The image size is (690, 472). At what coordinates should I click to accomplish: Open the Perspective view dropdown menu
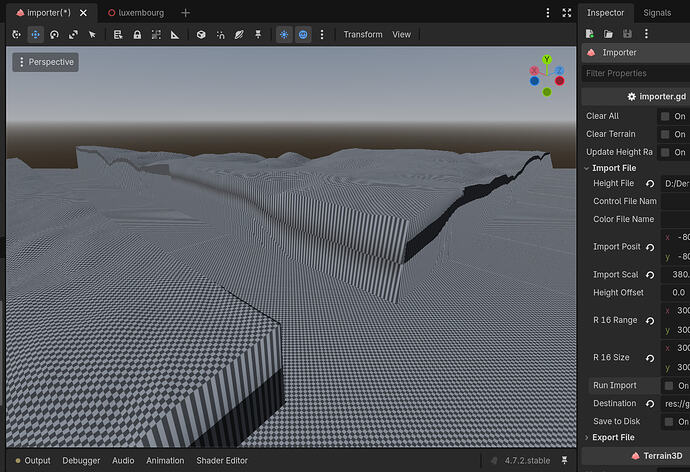pyautogui.click(x=45, y=62)
